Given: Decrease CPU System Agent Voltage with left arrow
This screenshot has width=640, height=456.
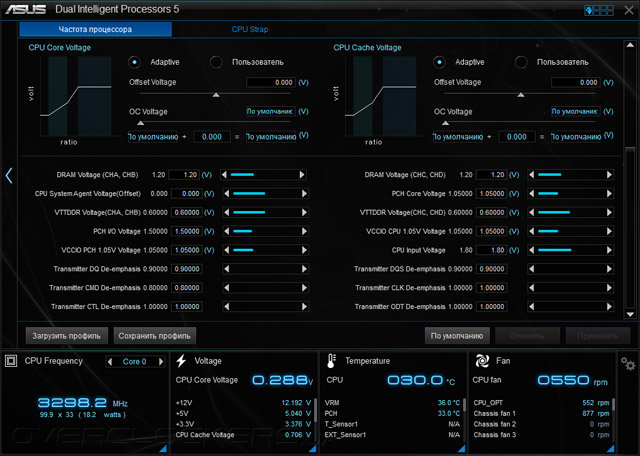Looking at the screenshot, I should [227, 194].
